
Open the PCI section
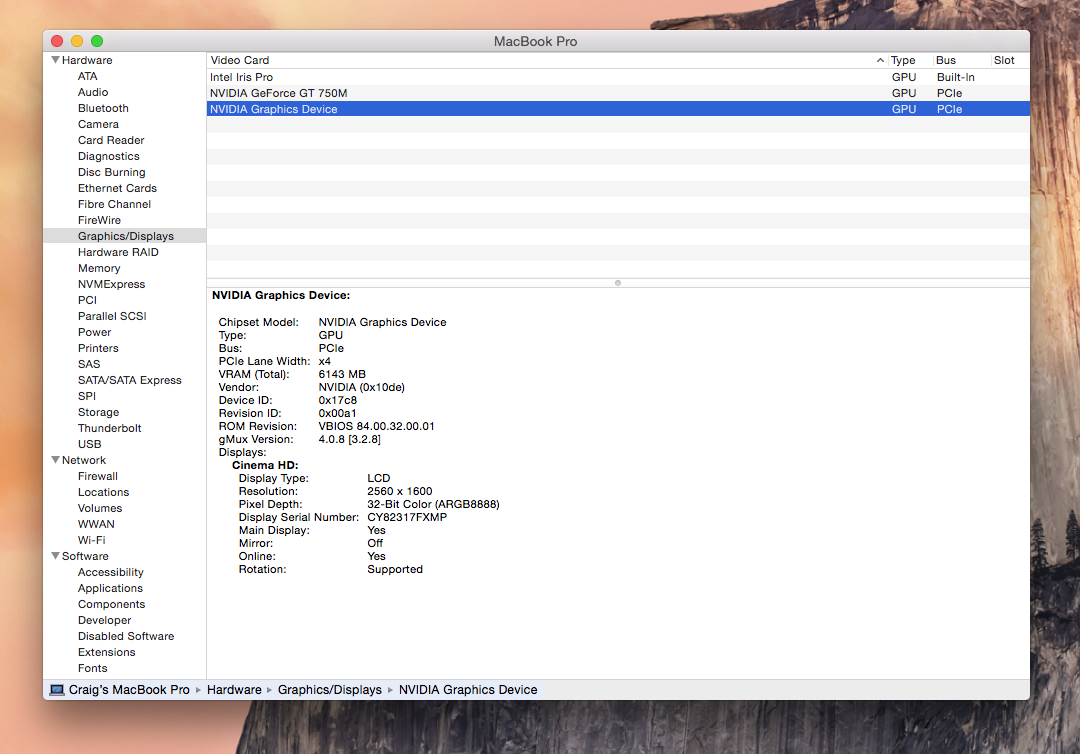tap(87, 300)
